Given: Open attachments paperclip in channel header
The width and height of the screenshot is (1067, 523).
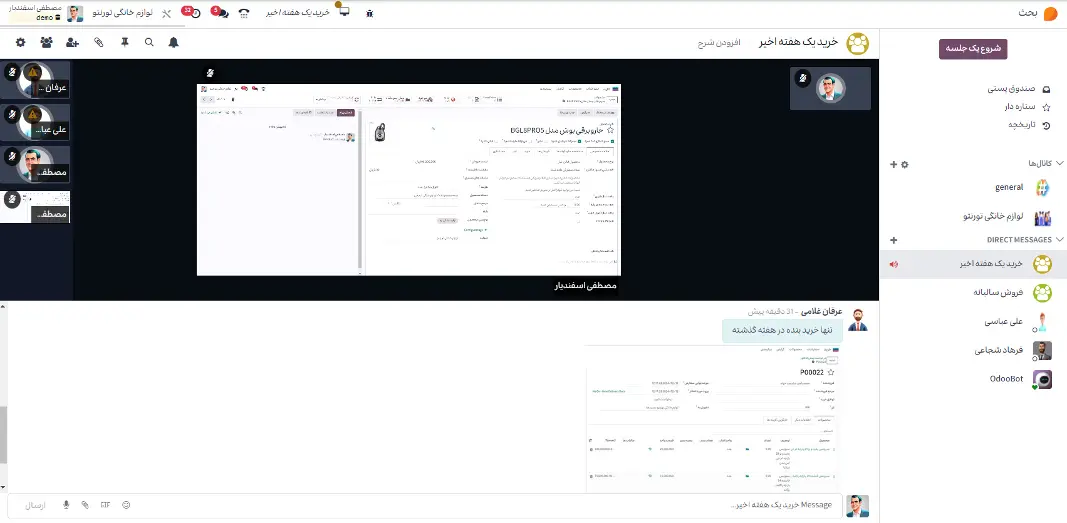Looking at the screenshot, I should (x=99, y=43).
